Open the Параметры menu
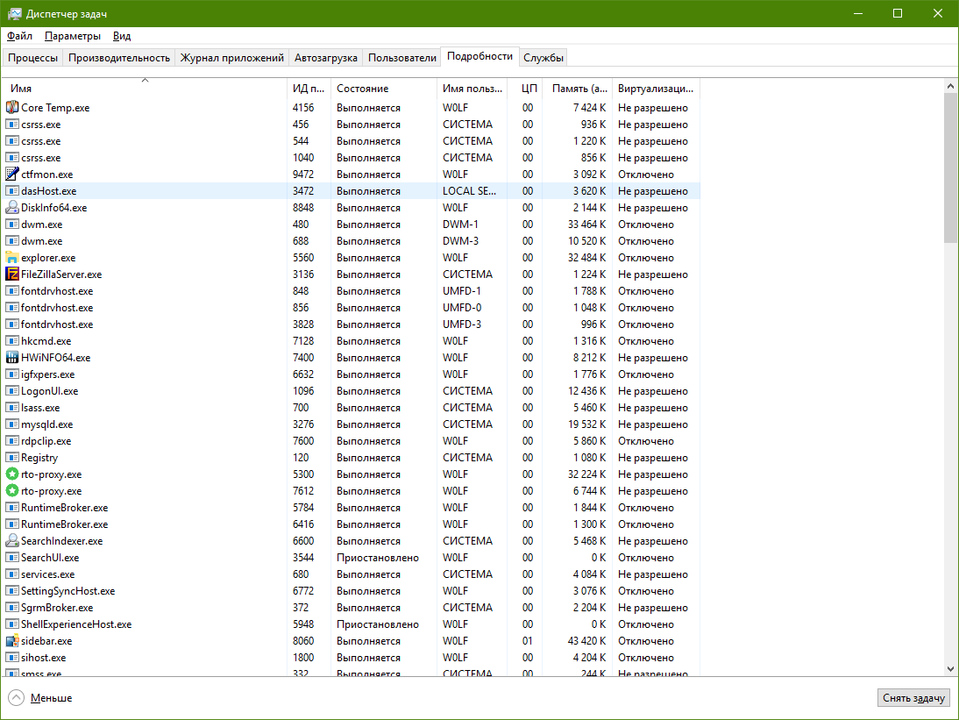The height and width of the screenshot is (720, 959). pyautogui.click(x=72, y=36)
